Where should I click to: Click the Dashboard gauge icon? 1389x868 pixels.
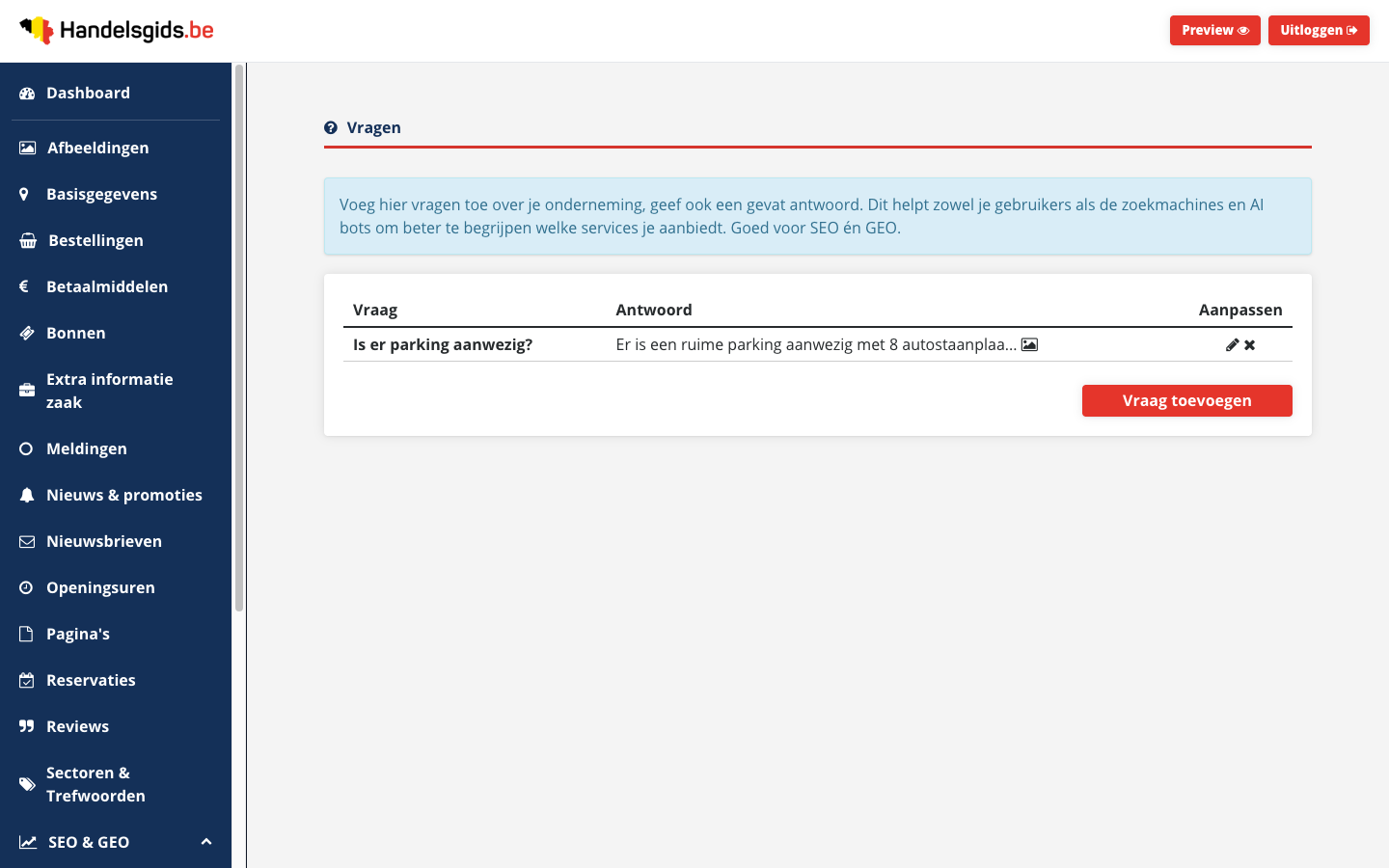point(27,93)
